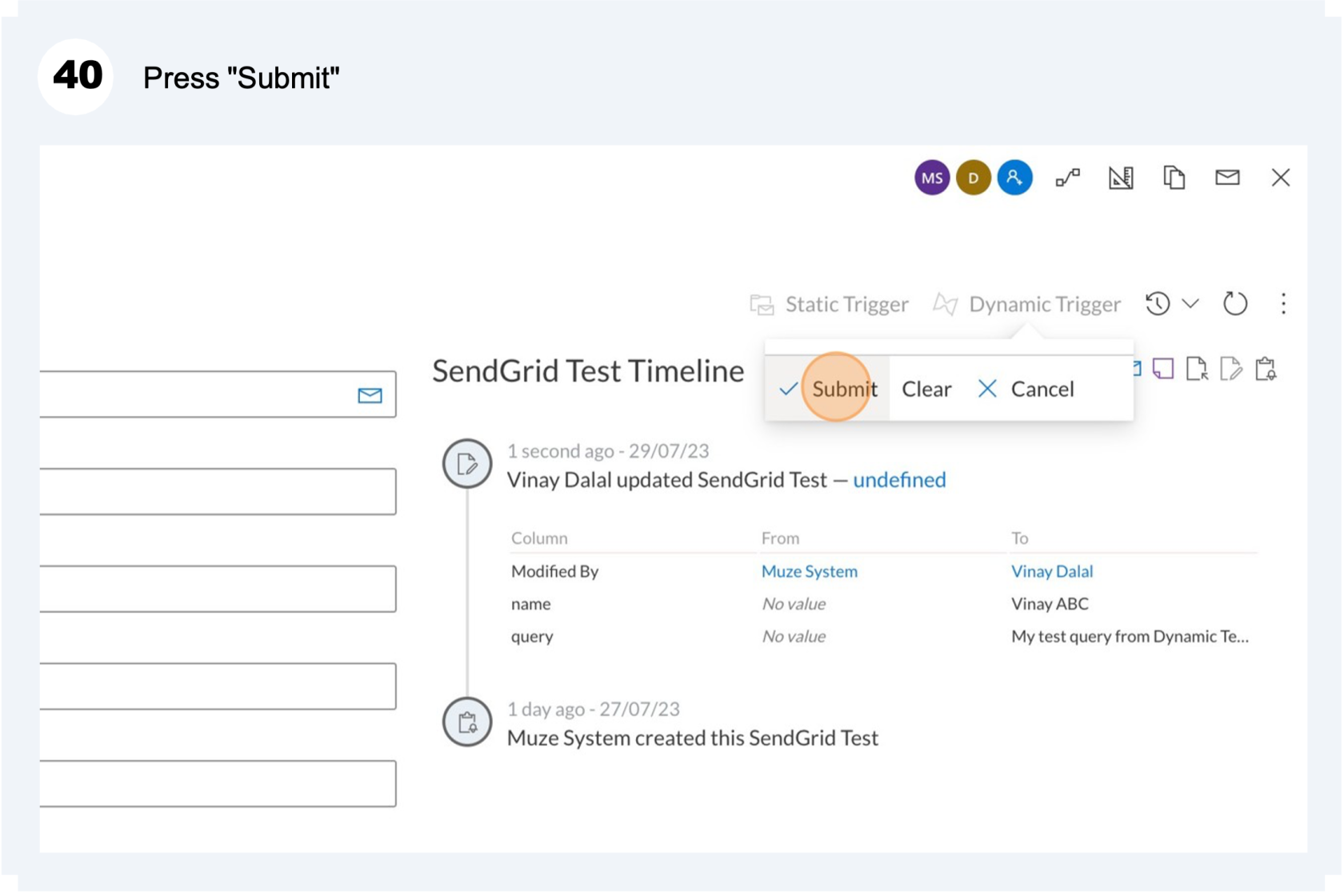
Task: Click the 'To' table header
Action: tap(1019, 538)
